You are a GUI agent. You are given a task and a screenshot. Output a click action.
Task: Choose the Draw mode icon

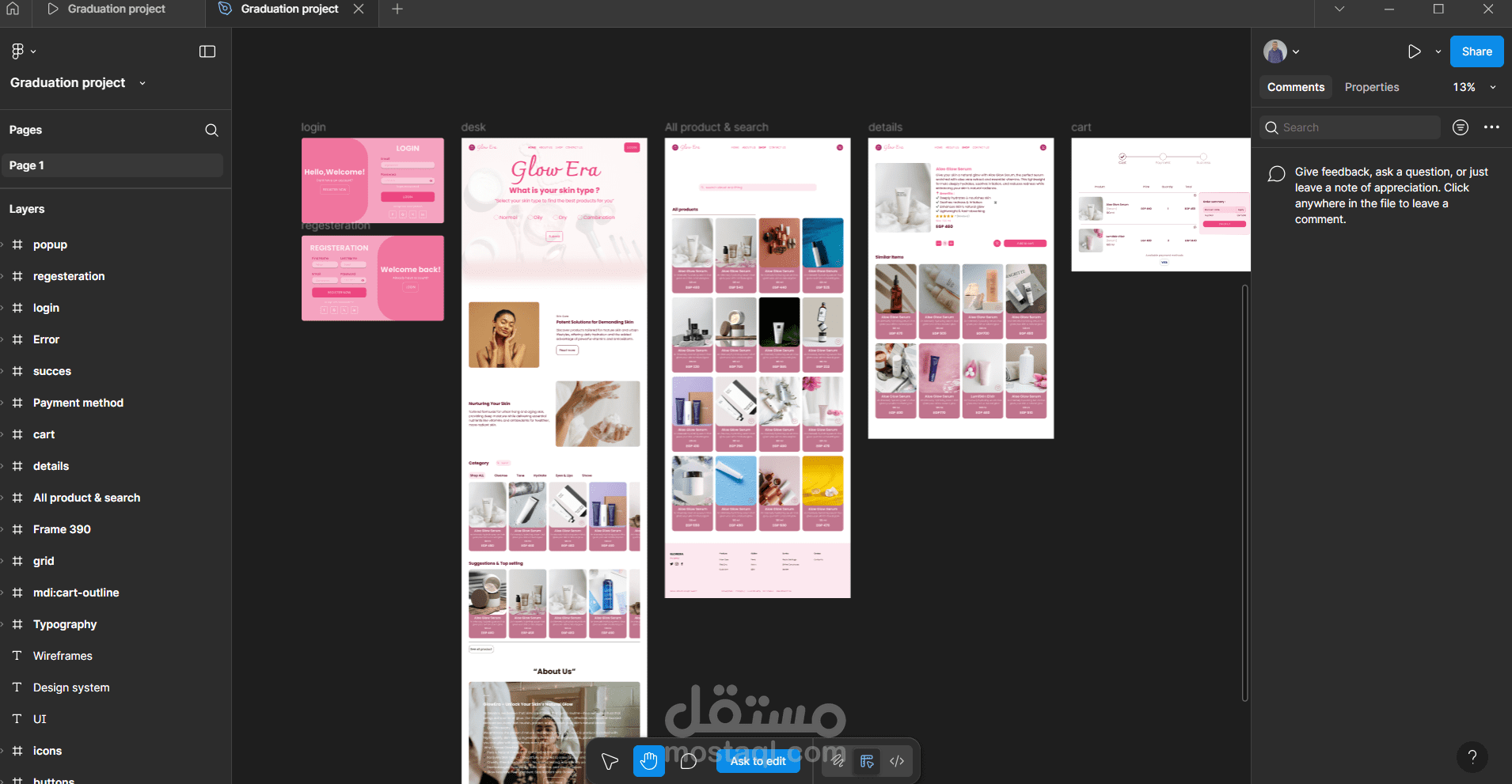coord(838,761)
